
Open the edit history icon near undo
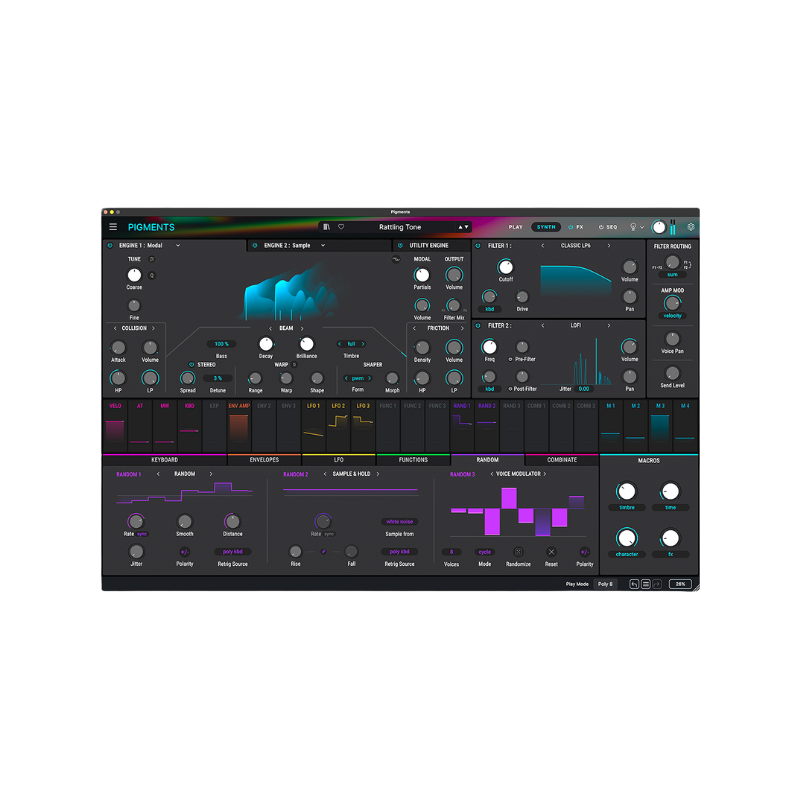click(x=646, y=583)
